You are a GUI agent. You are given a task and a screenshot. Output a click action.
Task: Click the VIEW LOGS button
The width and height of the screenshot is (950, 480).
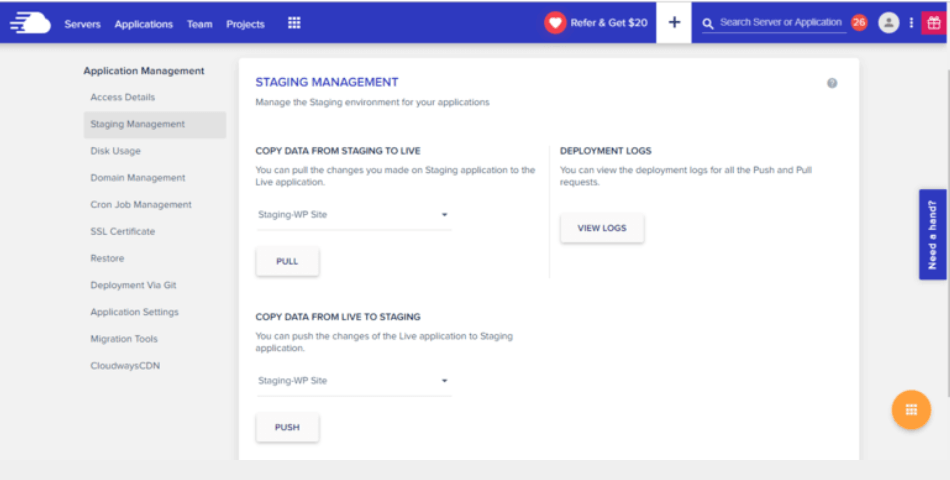tap(602, 228)
